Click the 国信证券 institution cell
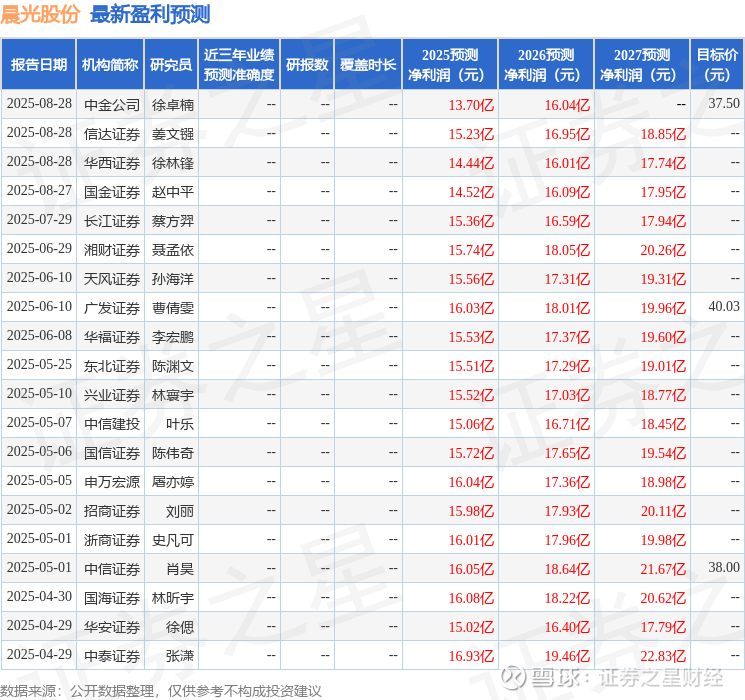The width and height of the screenshot is (745, 700). 112,453
